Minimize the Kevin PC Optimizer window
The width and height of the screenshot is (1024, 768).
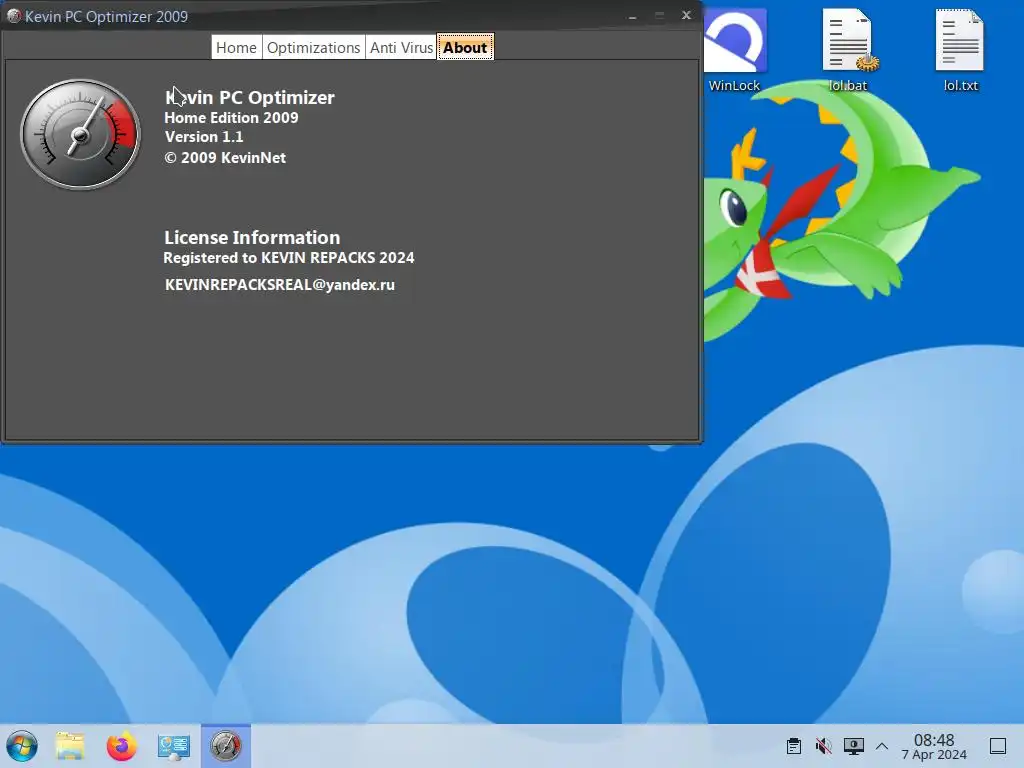[x=632, y=16]
